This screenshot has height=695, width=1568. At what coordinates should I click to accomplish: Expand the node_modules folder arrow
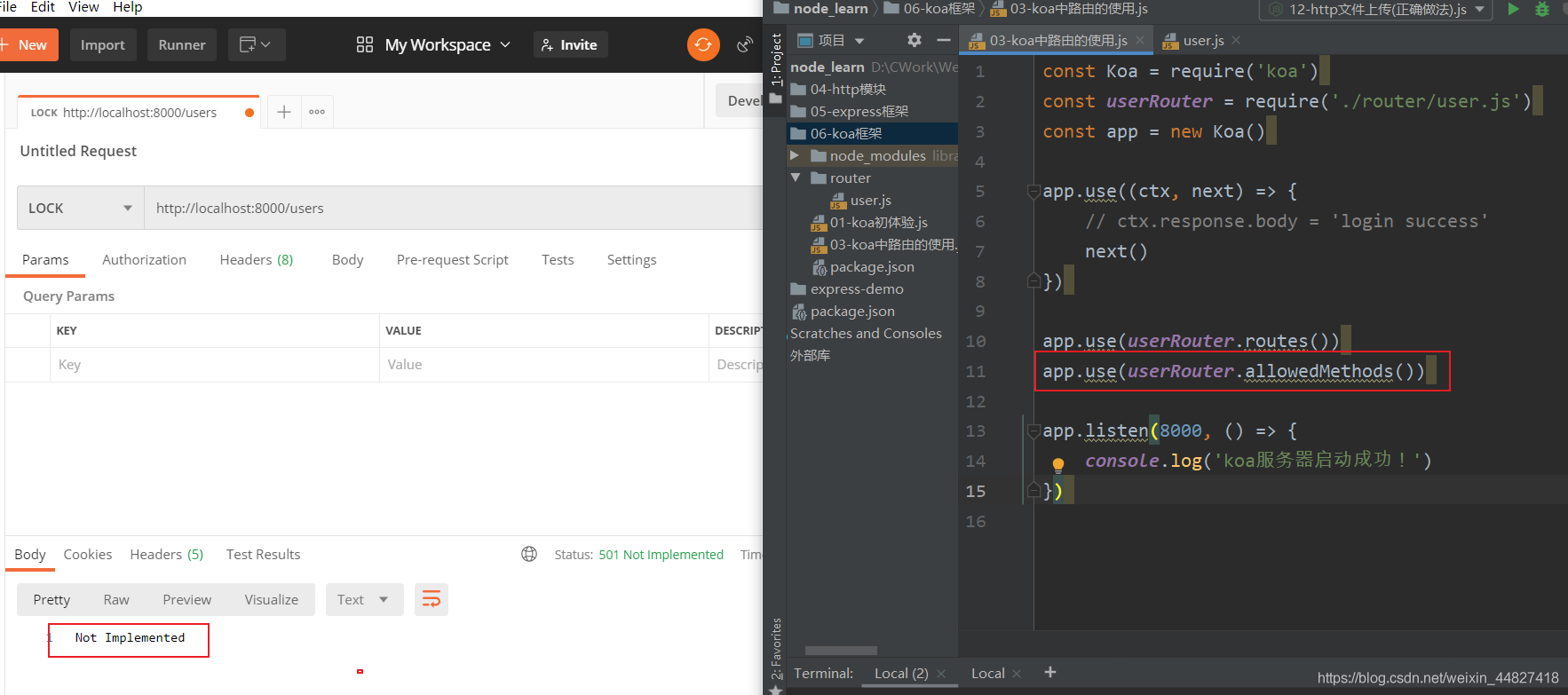(x=795, y=155)
